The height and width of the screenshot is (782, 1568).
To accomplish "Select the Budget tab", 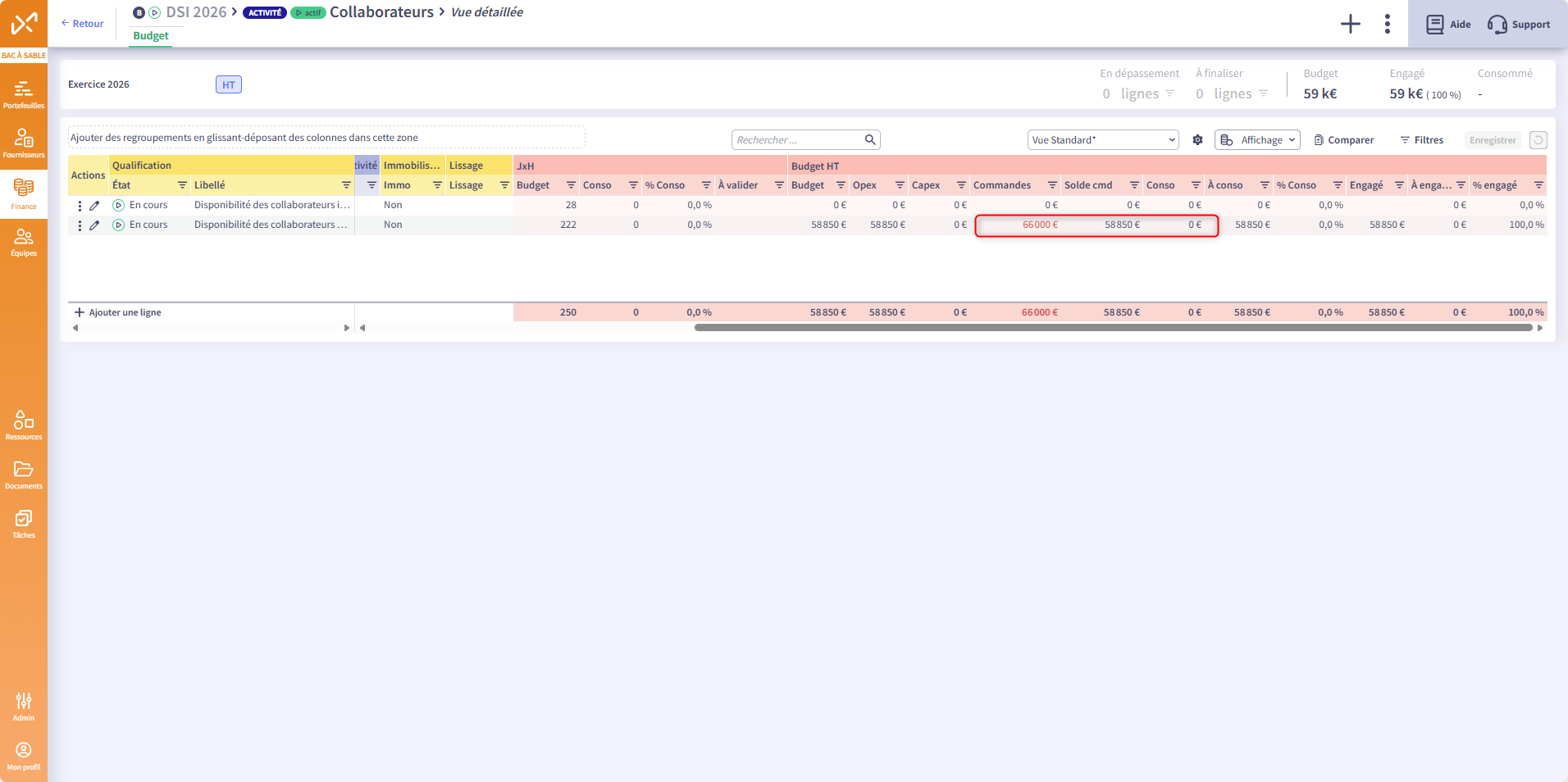I will (151, 36).
